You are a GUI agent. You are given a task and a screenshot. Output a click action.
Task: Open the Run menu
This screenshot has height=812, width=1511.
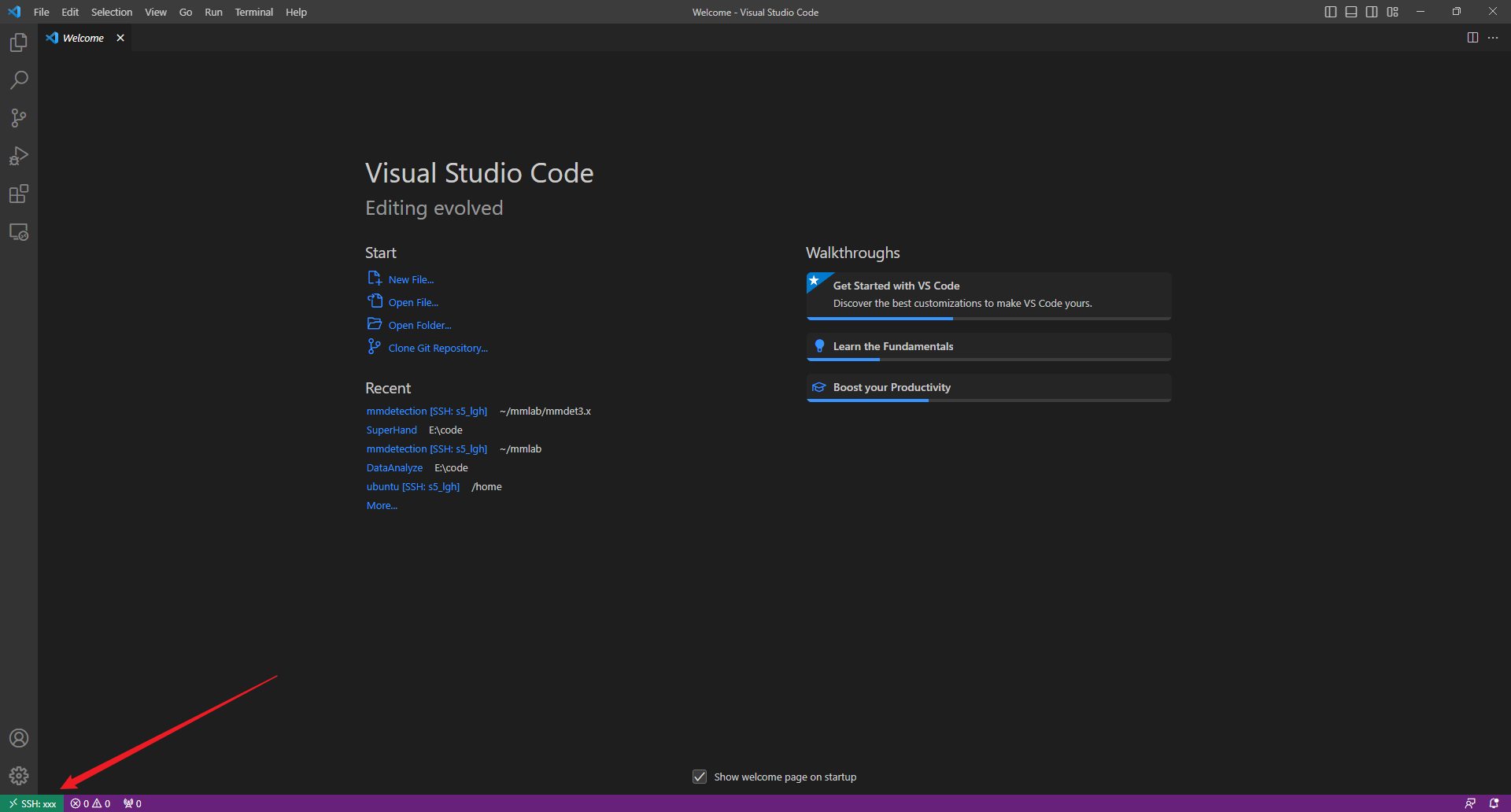point(213,12)
